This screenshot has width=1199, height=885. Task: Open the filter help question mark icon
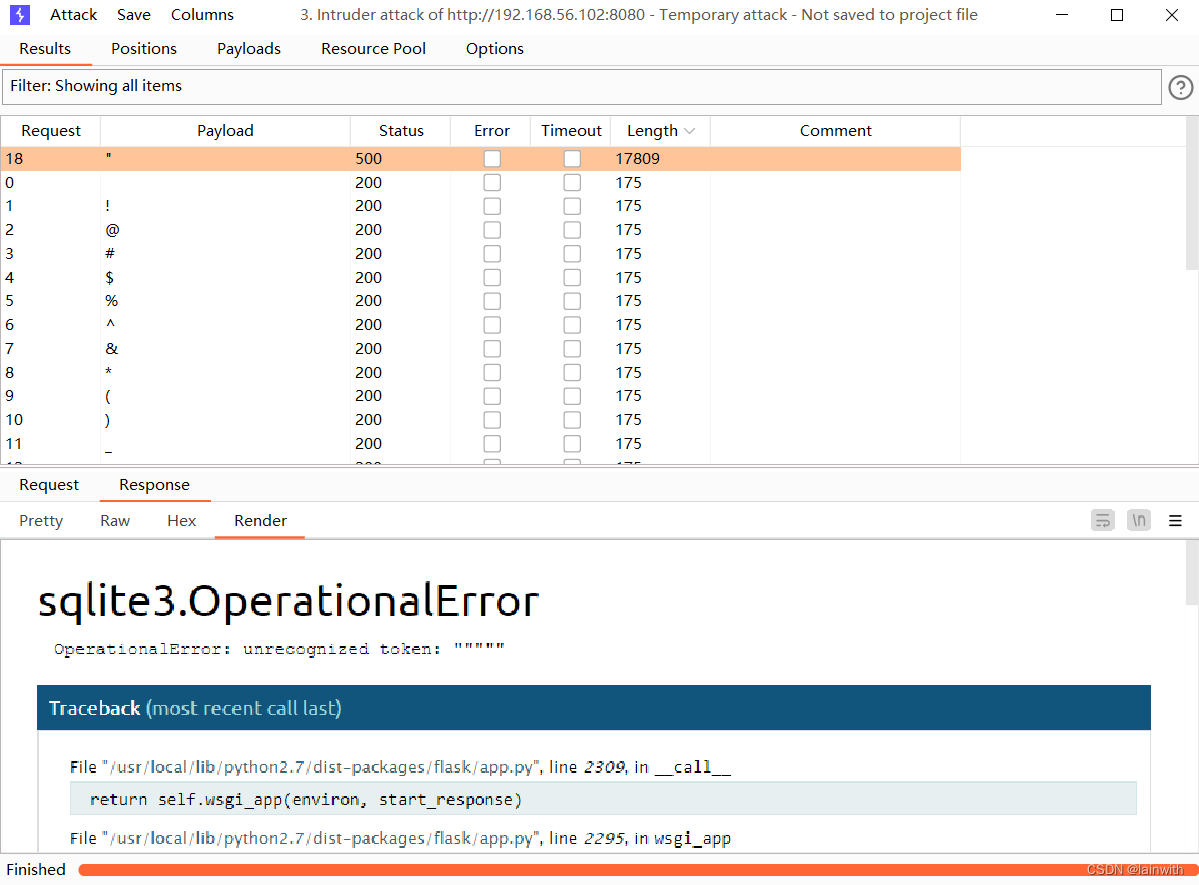(1180, 88)
